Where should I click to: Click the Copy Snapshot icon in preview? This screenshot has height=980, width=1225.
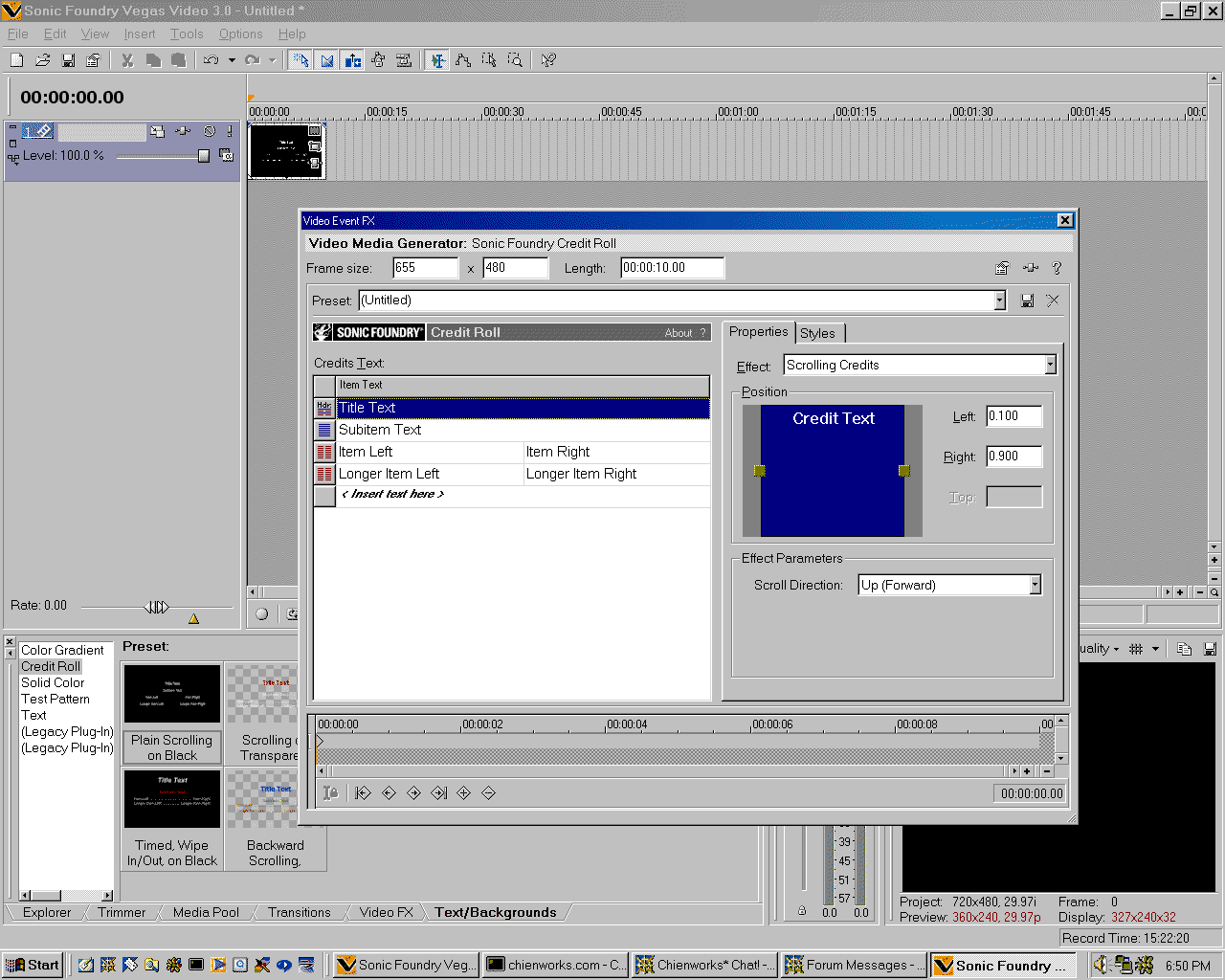point(1184,649)
